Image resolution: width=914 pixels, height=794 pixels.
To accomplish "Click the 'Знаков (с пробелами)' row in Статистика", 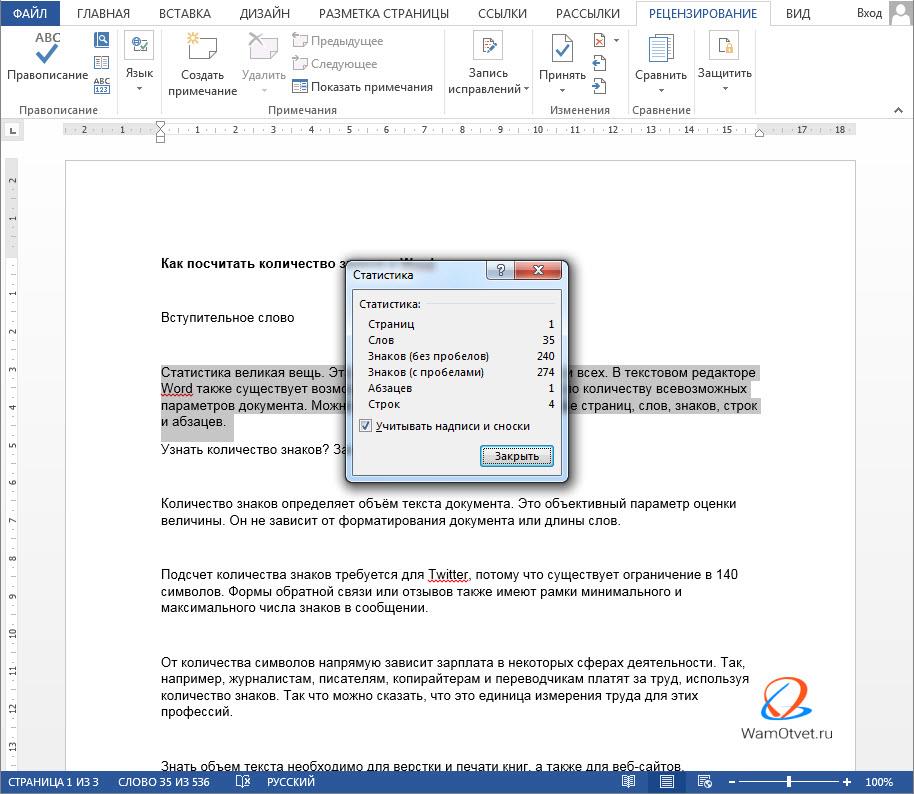I will (x=461, y=372).
